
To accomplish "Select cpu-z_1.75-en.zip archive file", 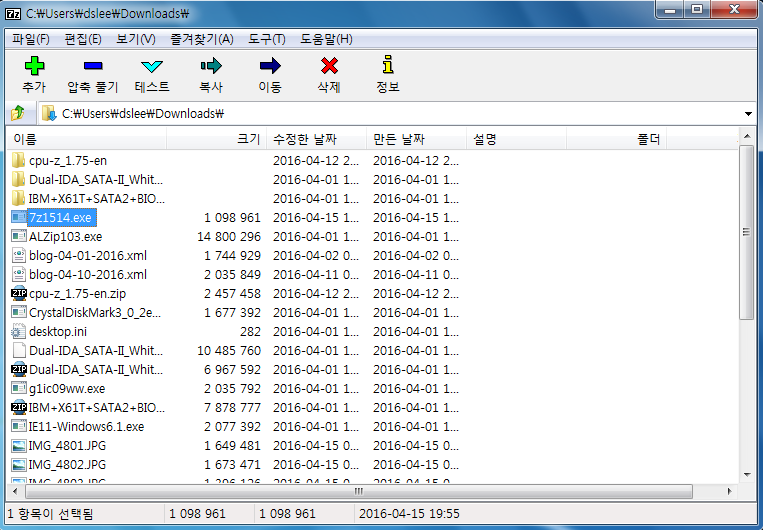I will click(x=77, y=294).
